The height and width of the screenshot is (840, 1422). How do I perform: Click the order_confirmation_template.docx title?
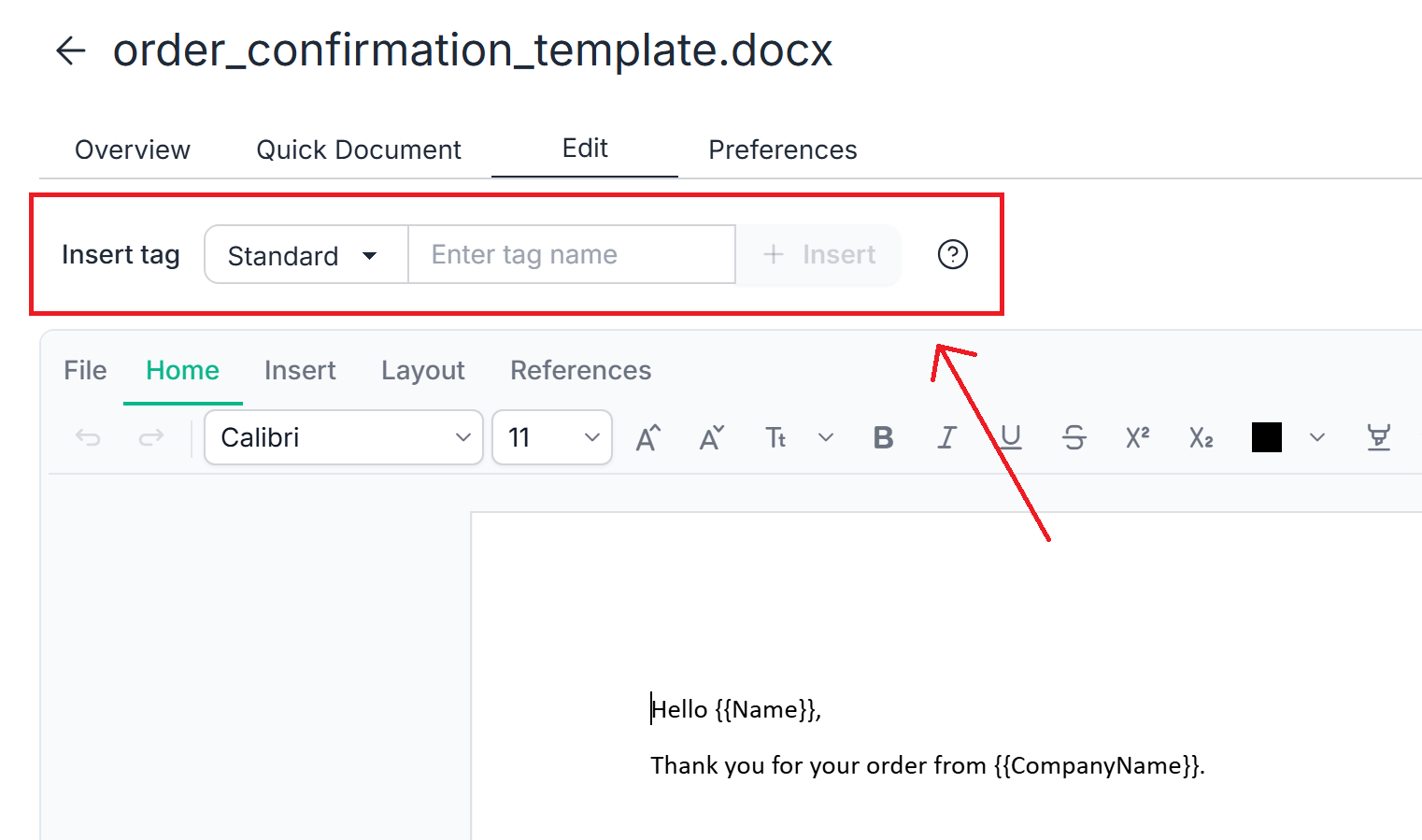coord(473,50)
